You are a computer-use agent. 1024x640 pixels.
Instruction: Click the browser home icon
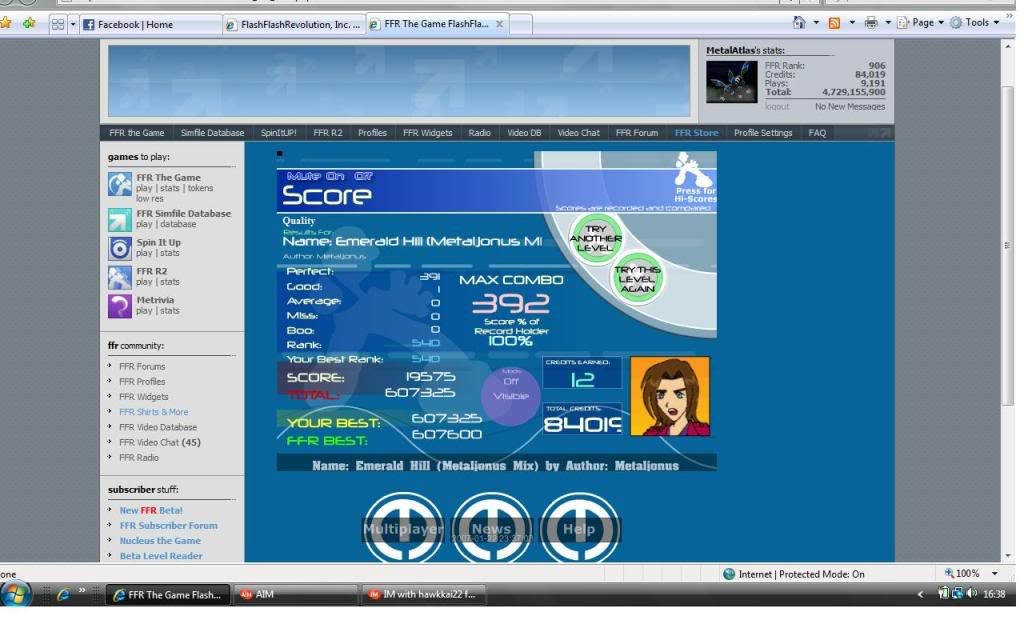pyautogui.click(x=799, y=23)
